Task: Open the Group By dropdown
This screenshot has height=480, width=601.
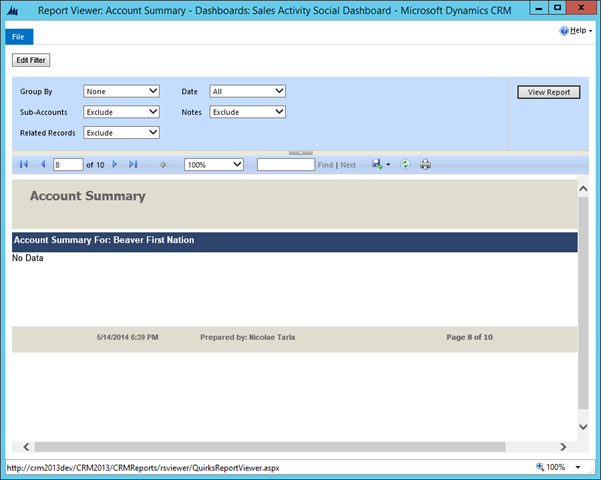Action: point(121,91)
